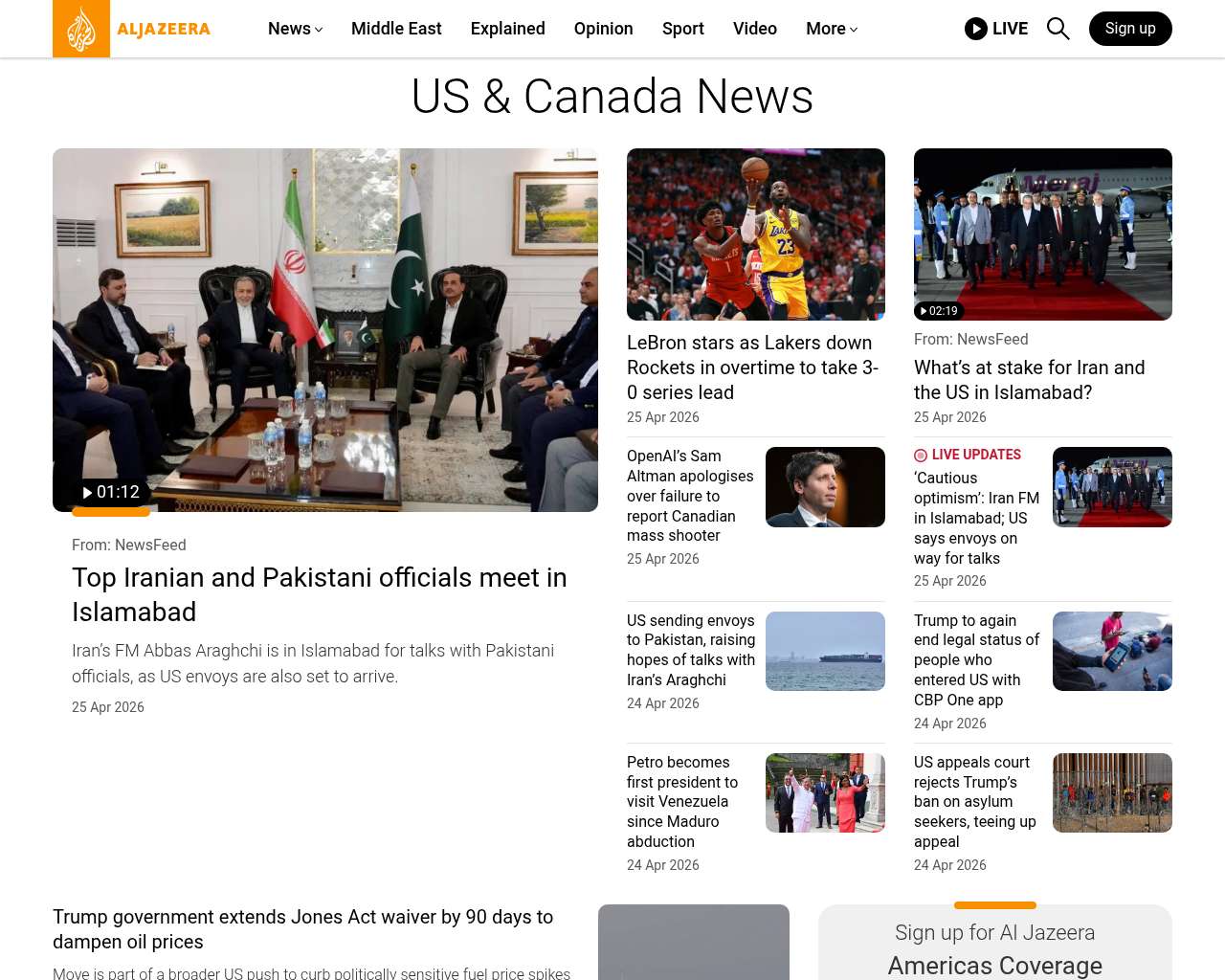Screen dimensions: 1225x980
Task: Click the red LIVE UPDATES indicator icon
Action: (921, 456)
